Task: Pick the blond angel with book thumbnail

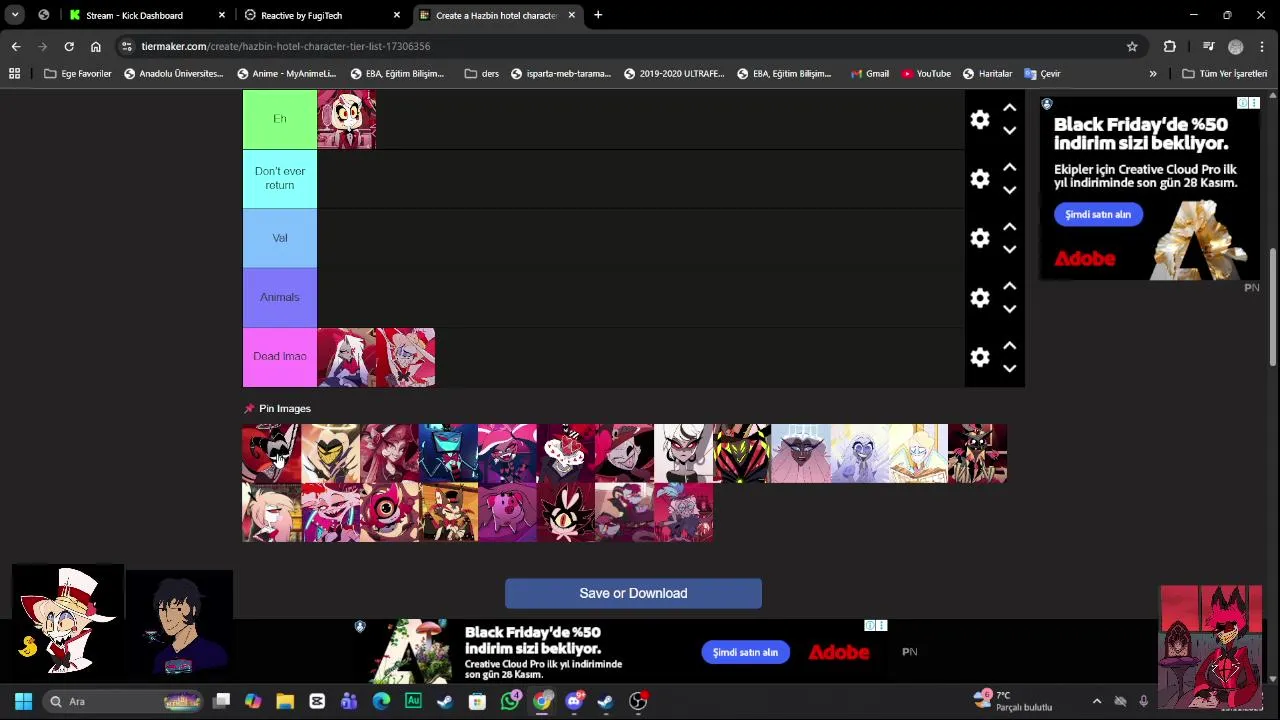Action: (919, 453)
